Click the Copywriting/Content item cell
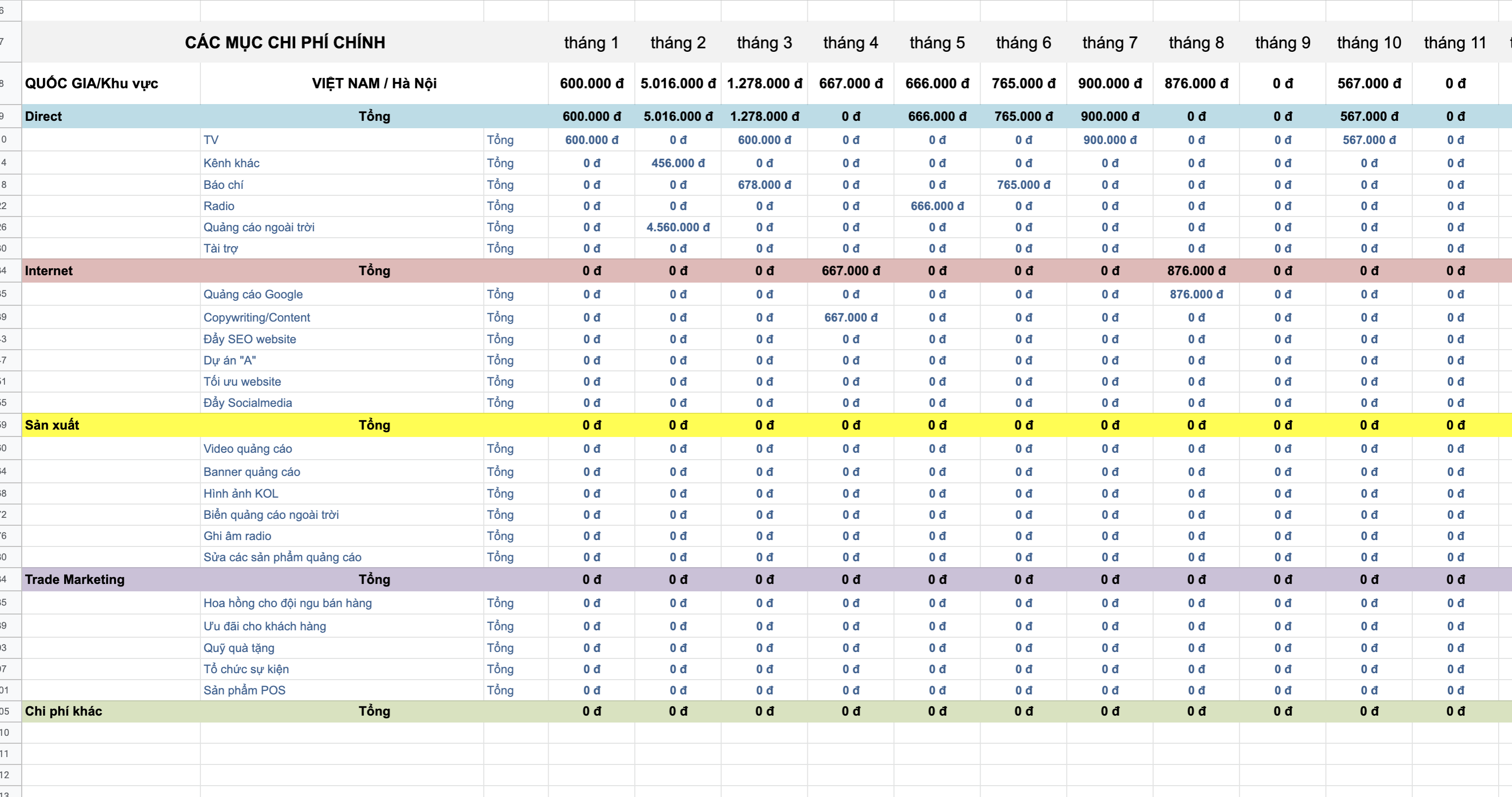 pos(257,317)
